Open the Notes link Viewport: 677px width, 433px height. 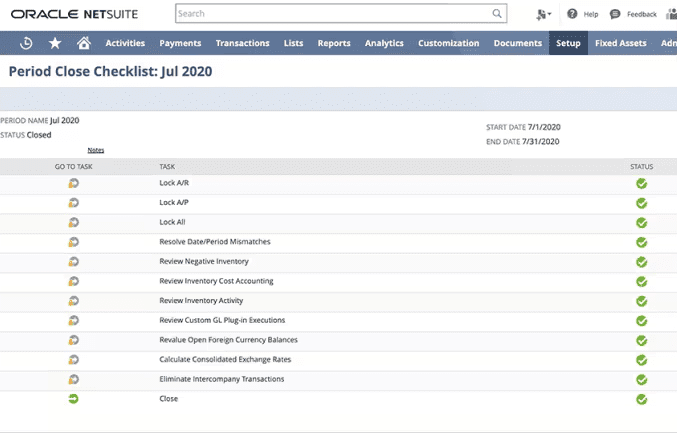pyautogui.click(x=95, y=150)
